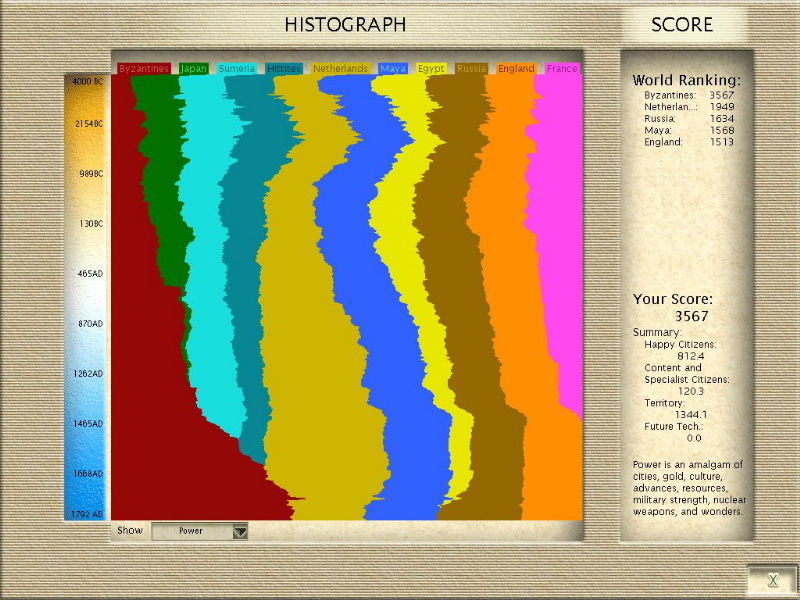Viewport: 800px width, 600px height.
Task: Click the Netherlands legend label
Action: click(x=341, y=69)
